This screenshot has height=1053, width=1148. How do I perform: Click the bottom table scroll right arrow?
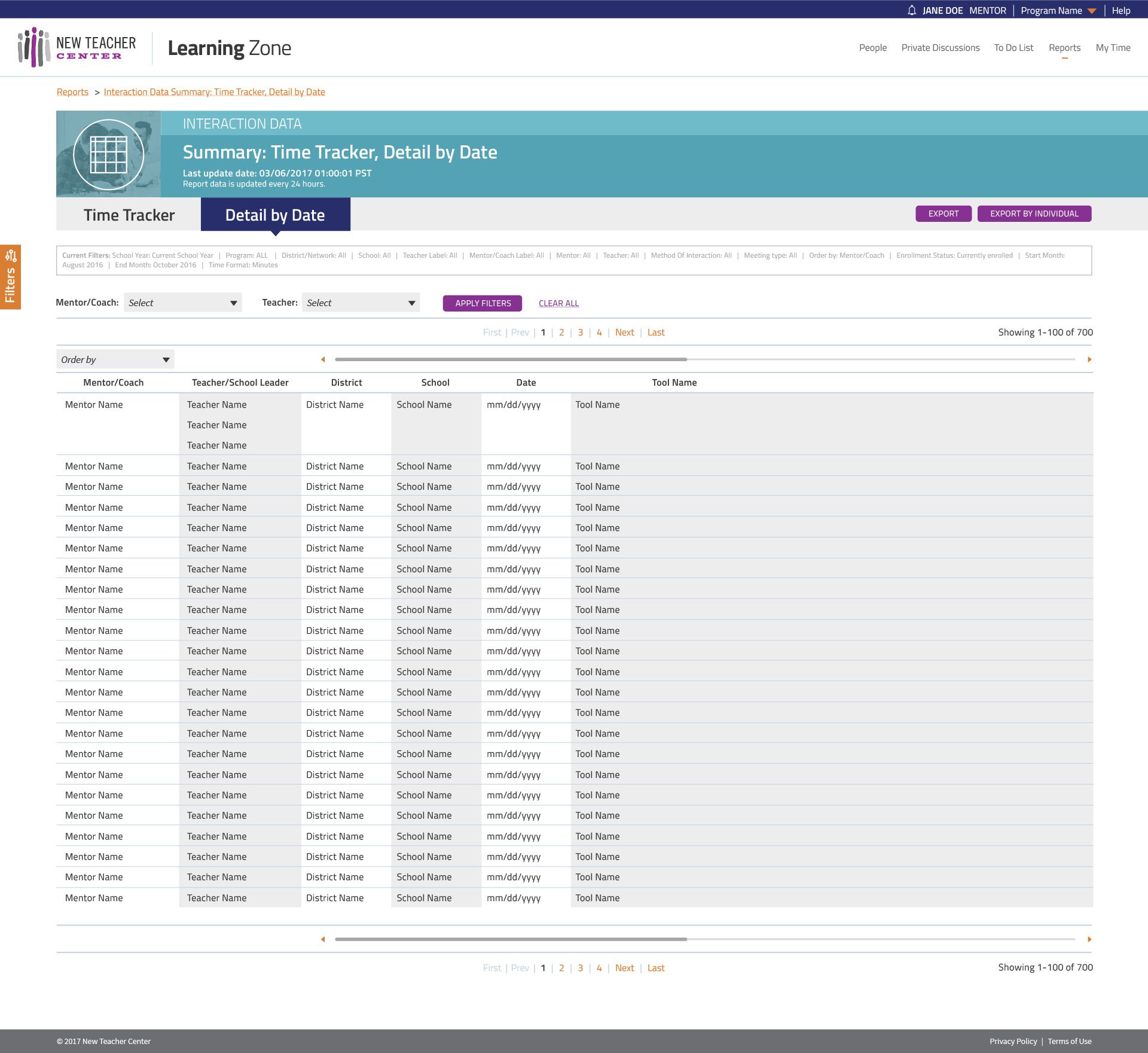click(x=1089, y=939)
